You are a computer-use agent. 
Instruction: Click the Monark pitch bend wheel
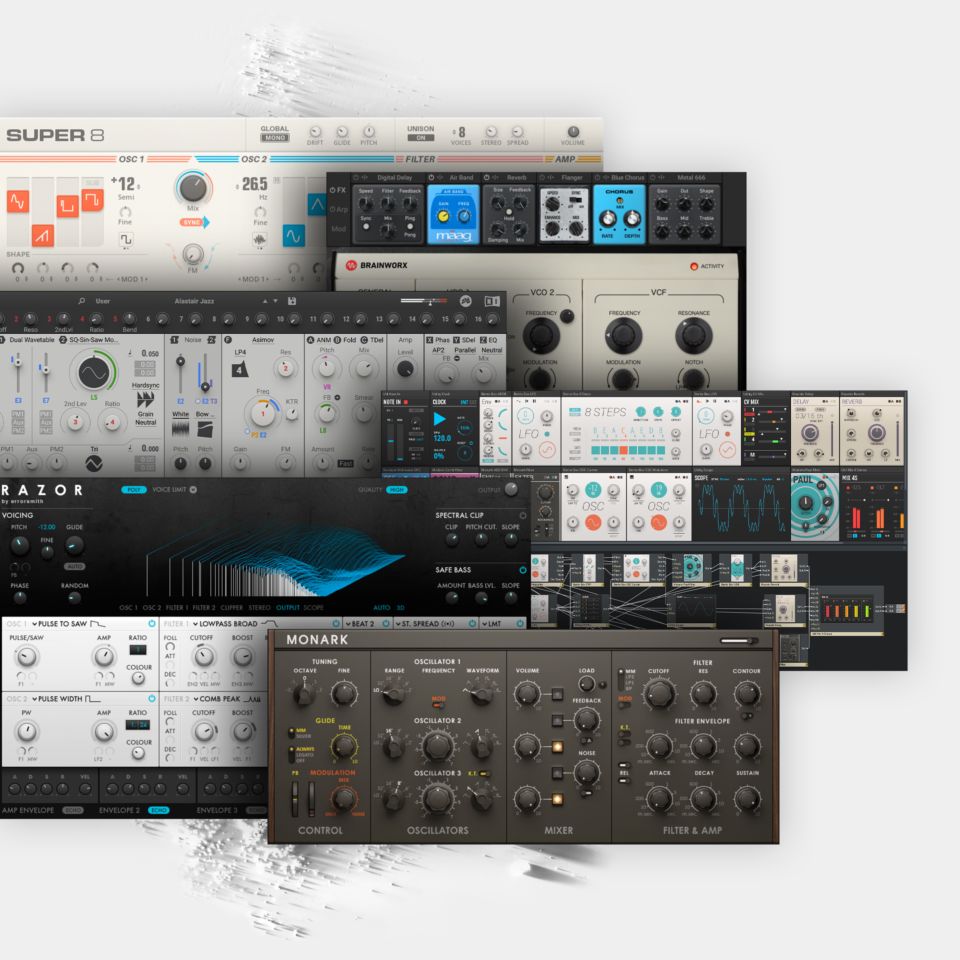[x=295, y=798]
